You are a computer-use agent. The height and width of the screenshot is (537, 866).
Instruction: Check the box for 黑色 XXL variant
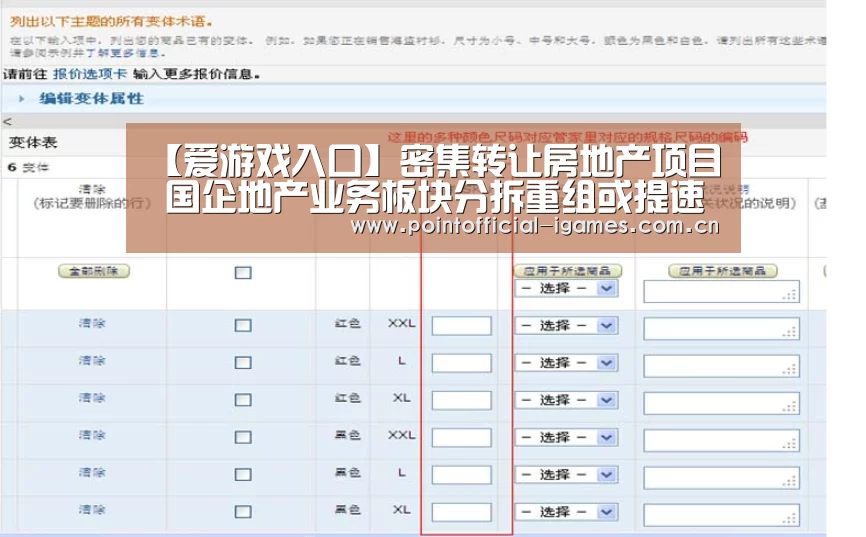pos(243,438)
